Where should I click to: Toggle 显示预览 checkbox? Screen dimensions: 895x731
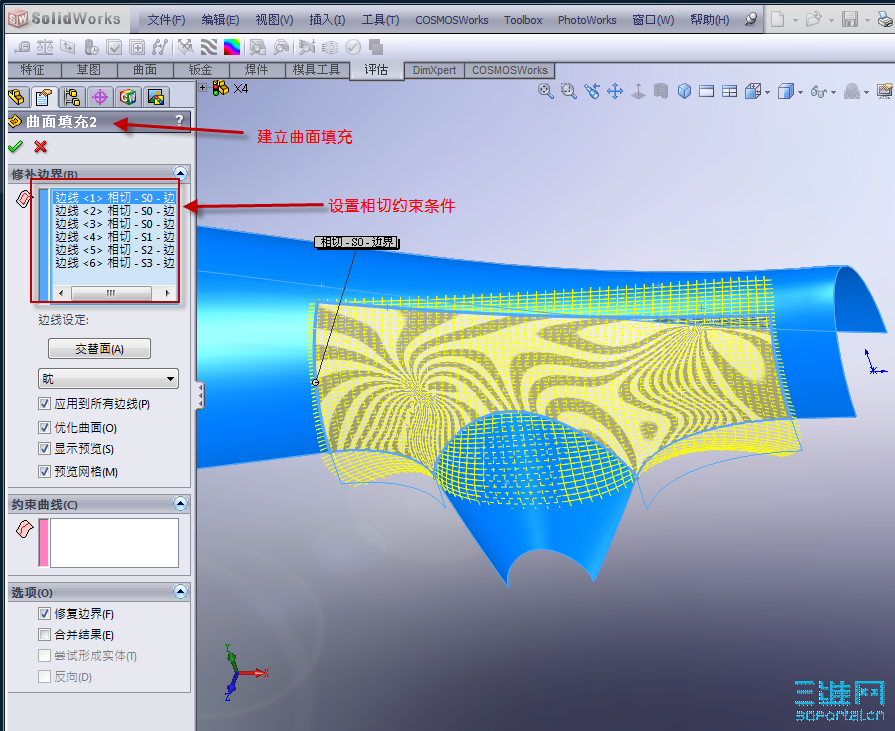44,449
